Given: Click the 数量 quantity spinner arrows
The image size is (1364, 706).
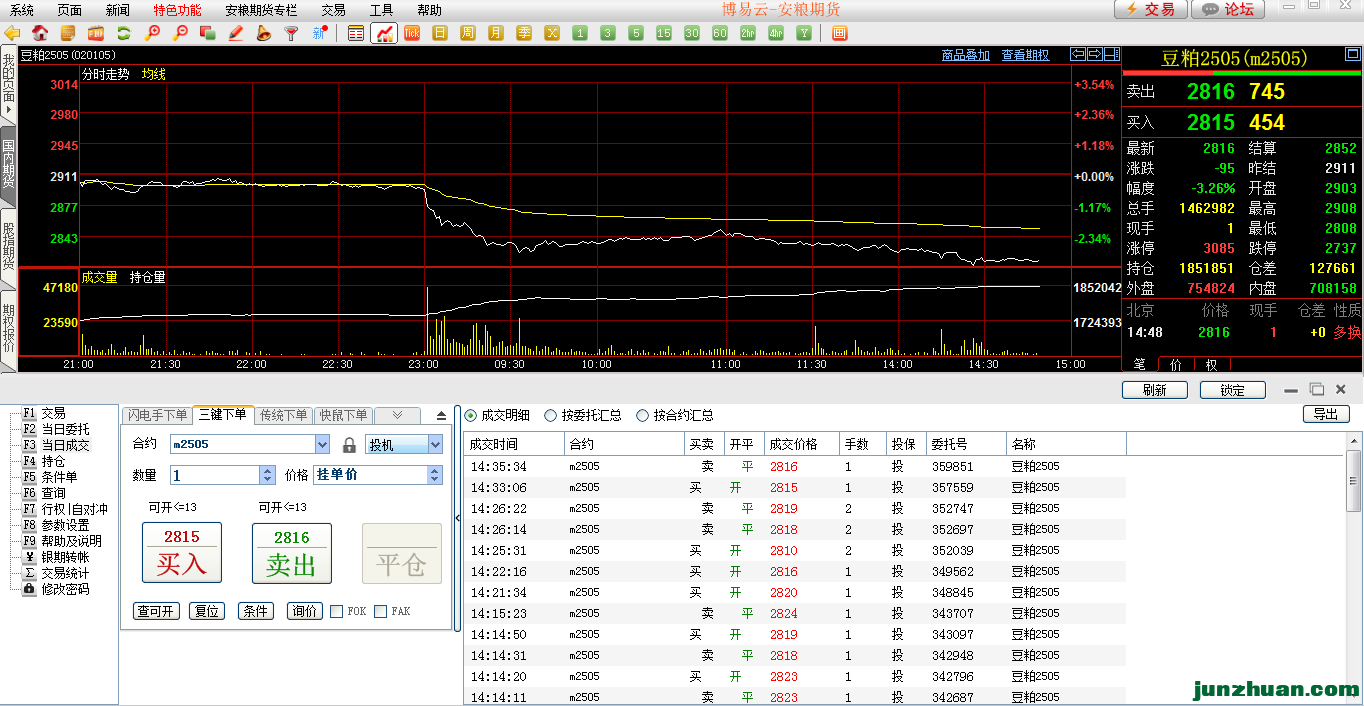Looking at the screenshot, I should pyautogui.click(x=267, y=476).
